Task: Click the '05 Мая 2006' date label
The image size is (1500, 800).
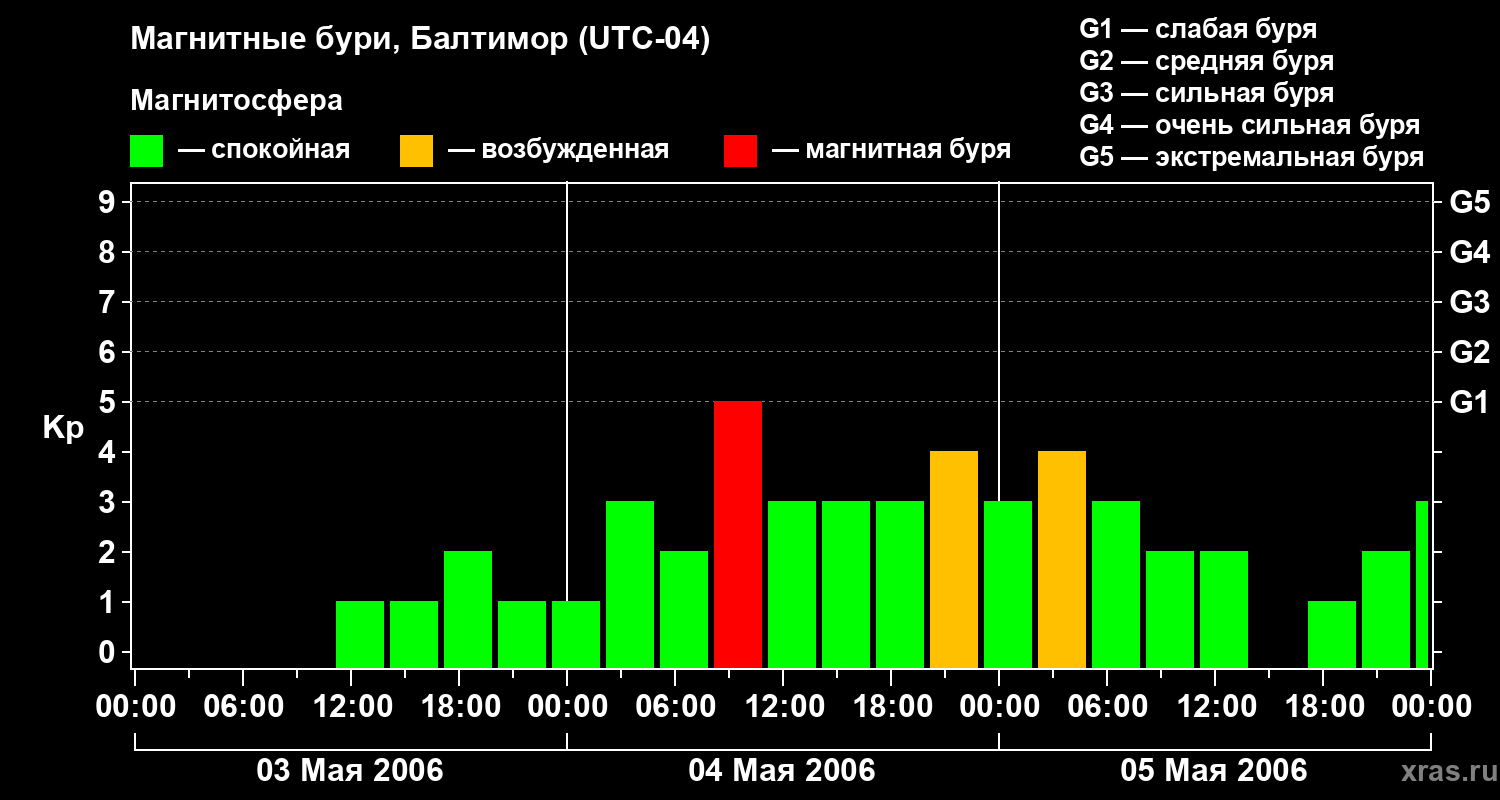Action: [x=1214, y=771]
